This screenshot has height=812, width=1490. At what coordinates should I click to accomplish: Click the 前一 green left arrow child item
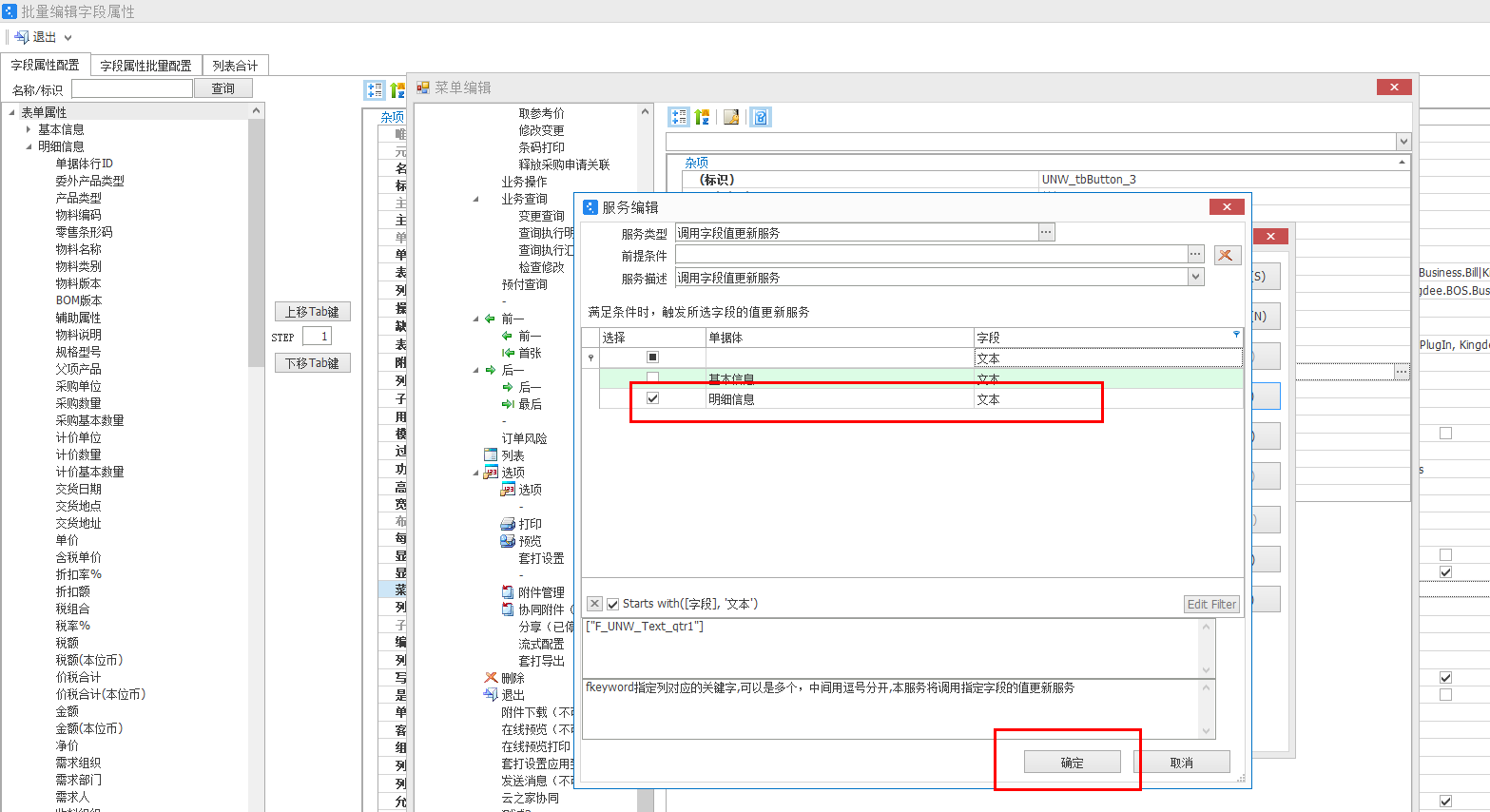508,336
